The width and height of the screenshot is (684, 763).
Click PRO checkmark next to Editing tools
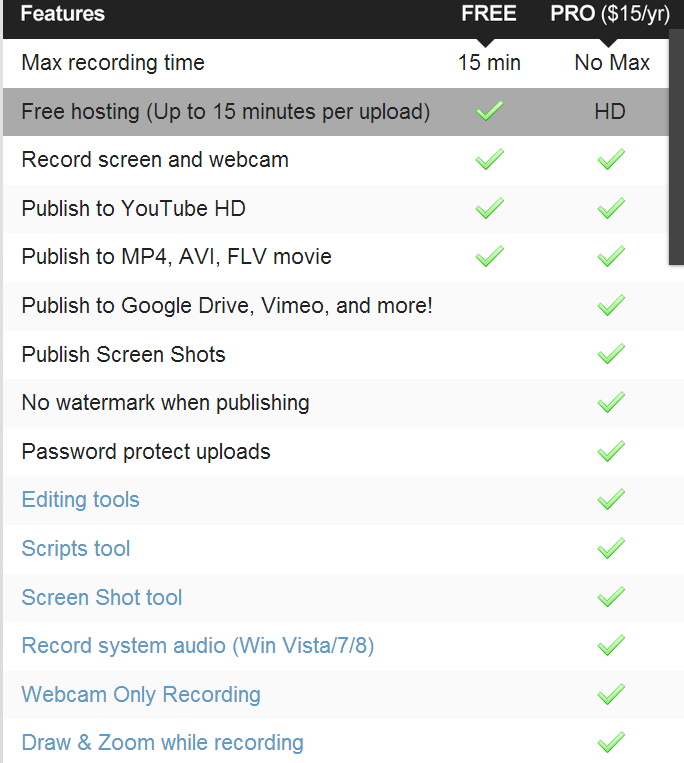click(x=611, y=499)
